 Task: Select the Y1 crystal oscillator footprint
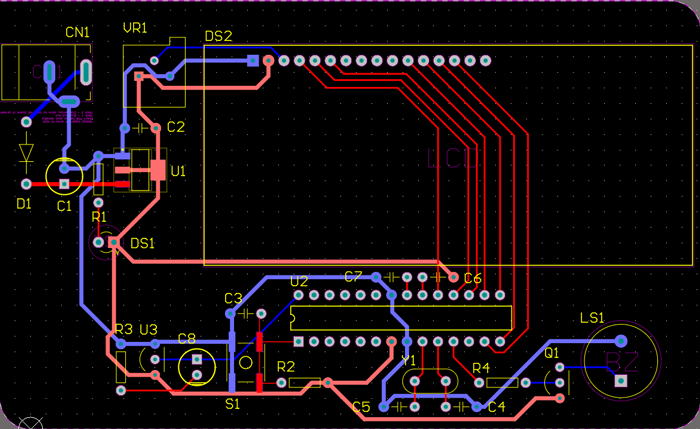click(430, 381)
